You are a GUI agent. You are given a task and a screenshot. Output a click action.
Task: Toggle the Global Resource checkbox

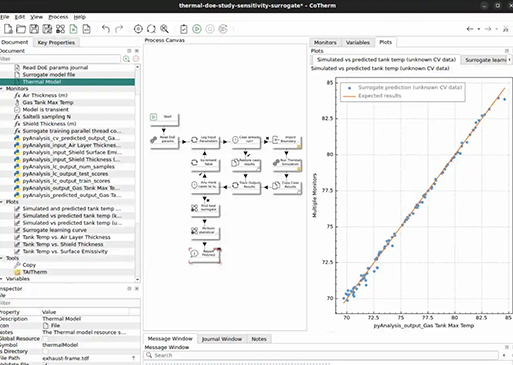45,339
